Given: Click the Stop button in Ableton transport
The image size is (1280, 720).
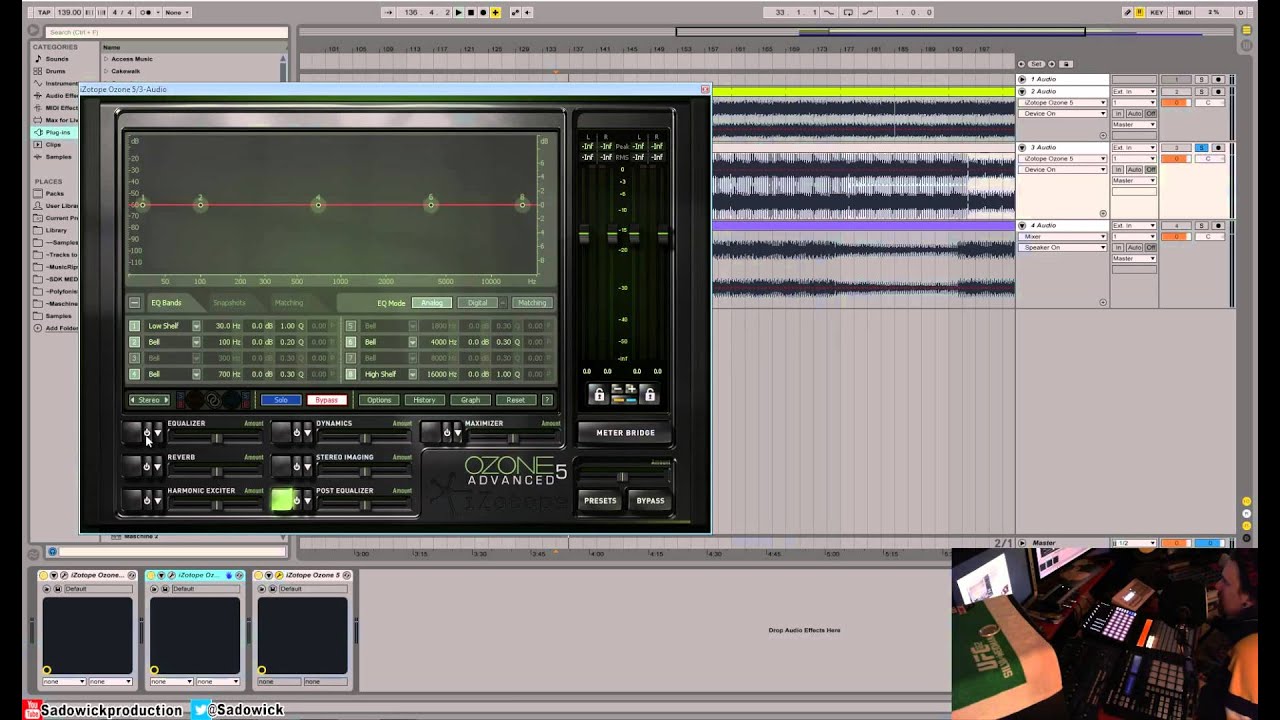Looking at the screenshot, I should point(470,12).
